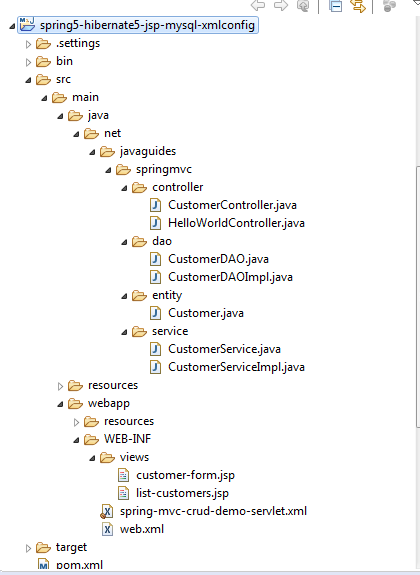Click the web.xml file icon

click(x=107, y=529)
